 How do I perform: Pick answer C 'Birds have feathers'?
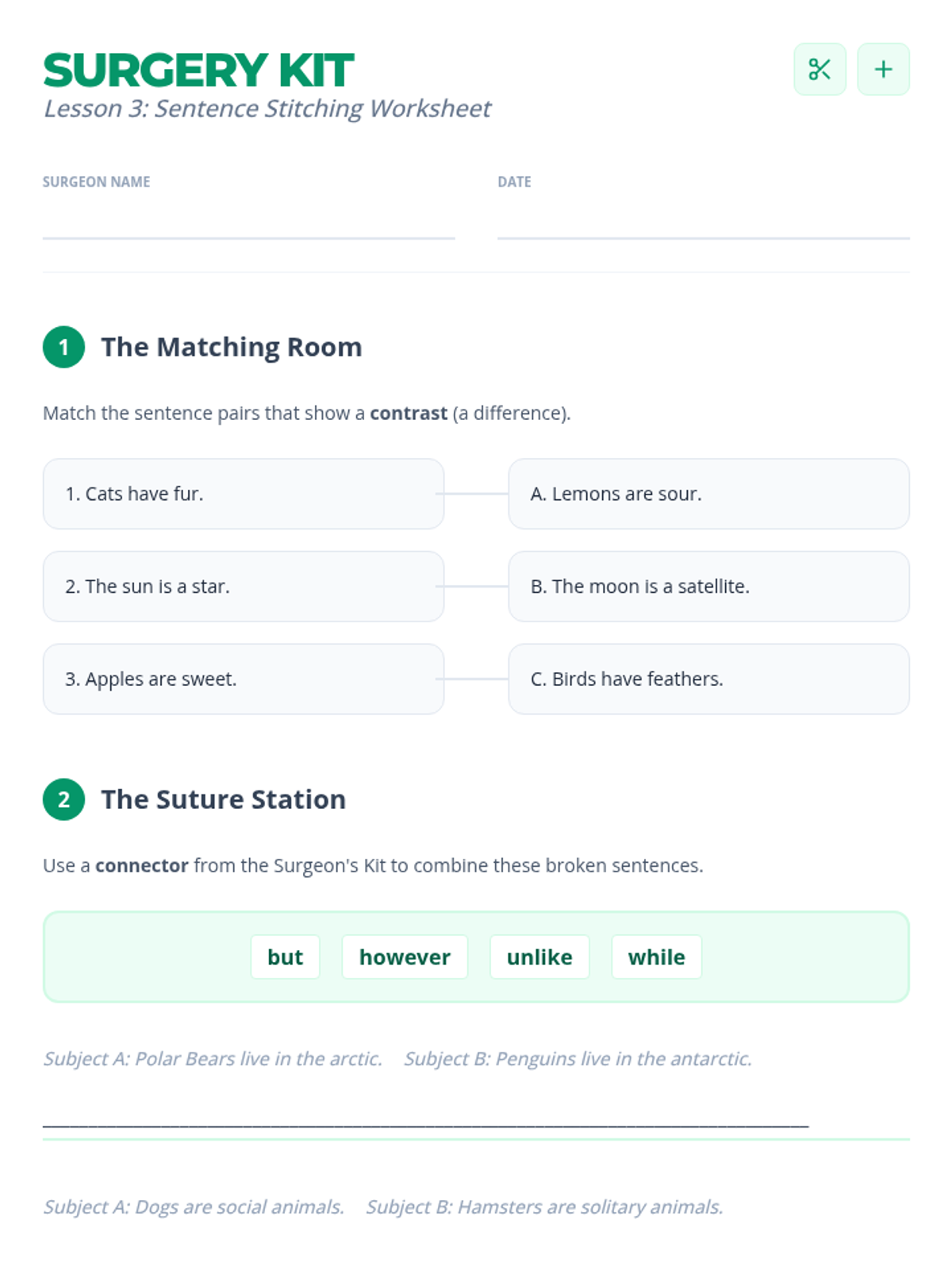pos(708,679)
